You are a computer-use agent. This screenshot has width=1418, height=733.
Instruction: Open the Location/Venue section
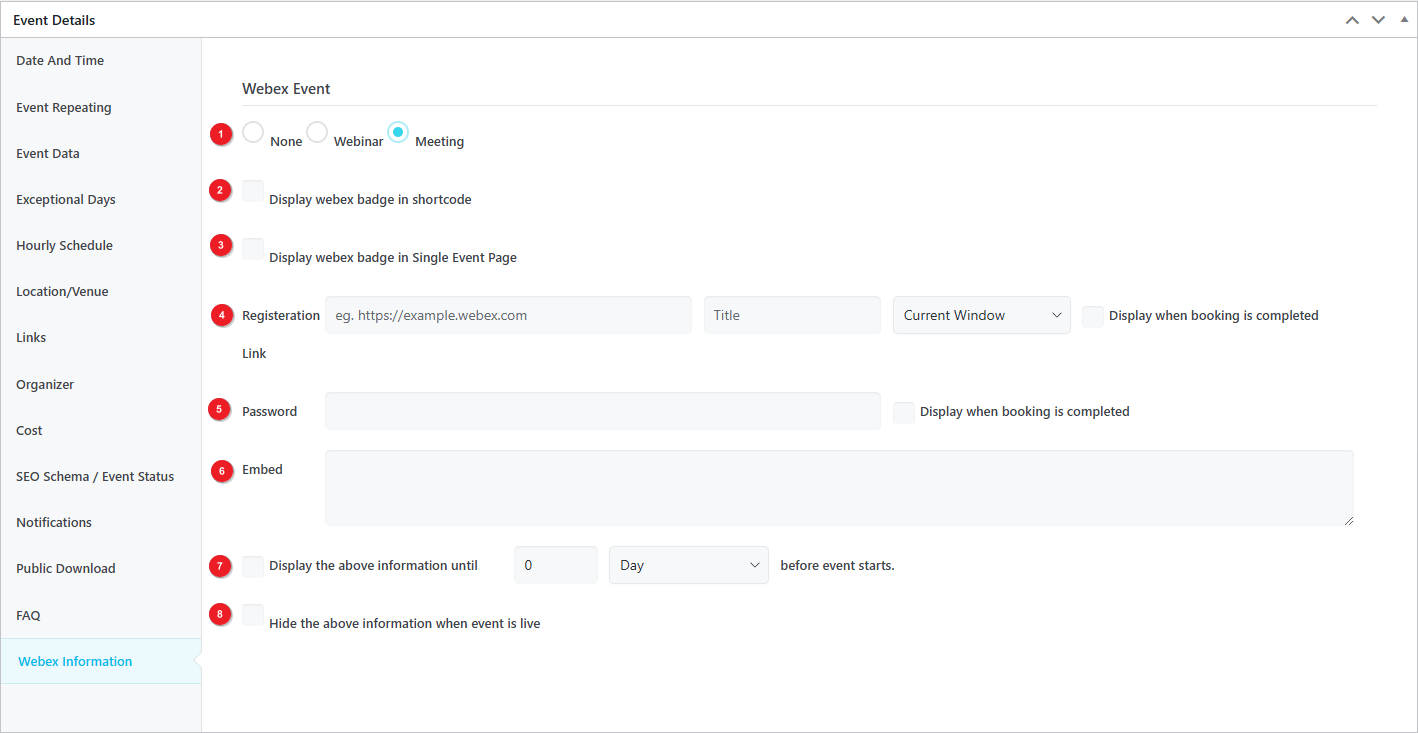(62, 292)
